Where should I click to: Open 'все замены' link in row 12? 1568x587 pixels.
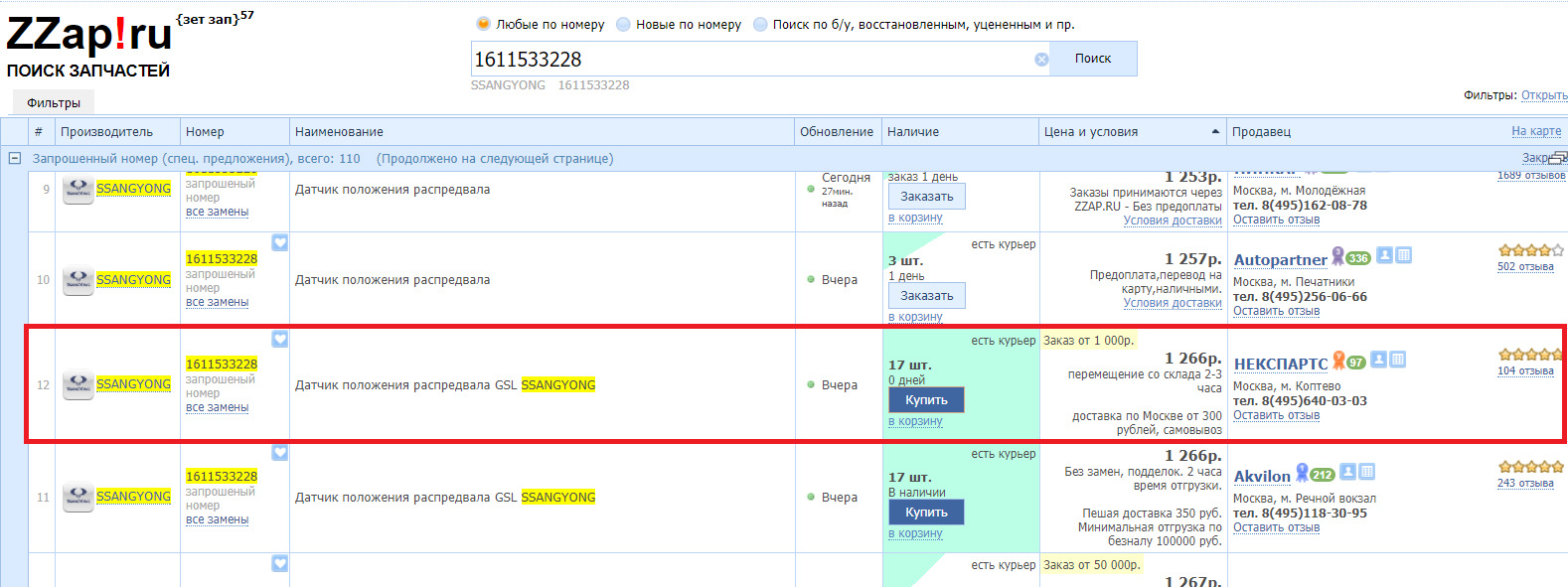pos(217,407)
